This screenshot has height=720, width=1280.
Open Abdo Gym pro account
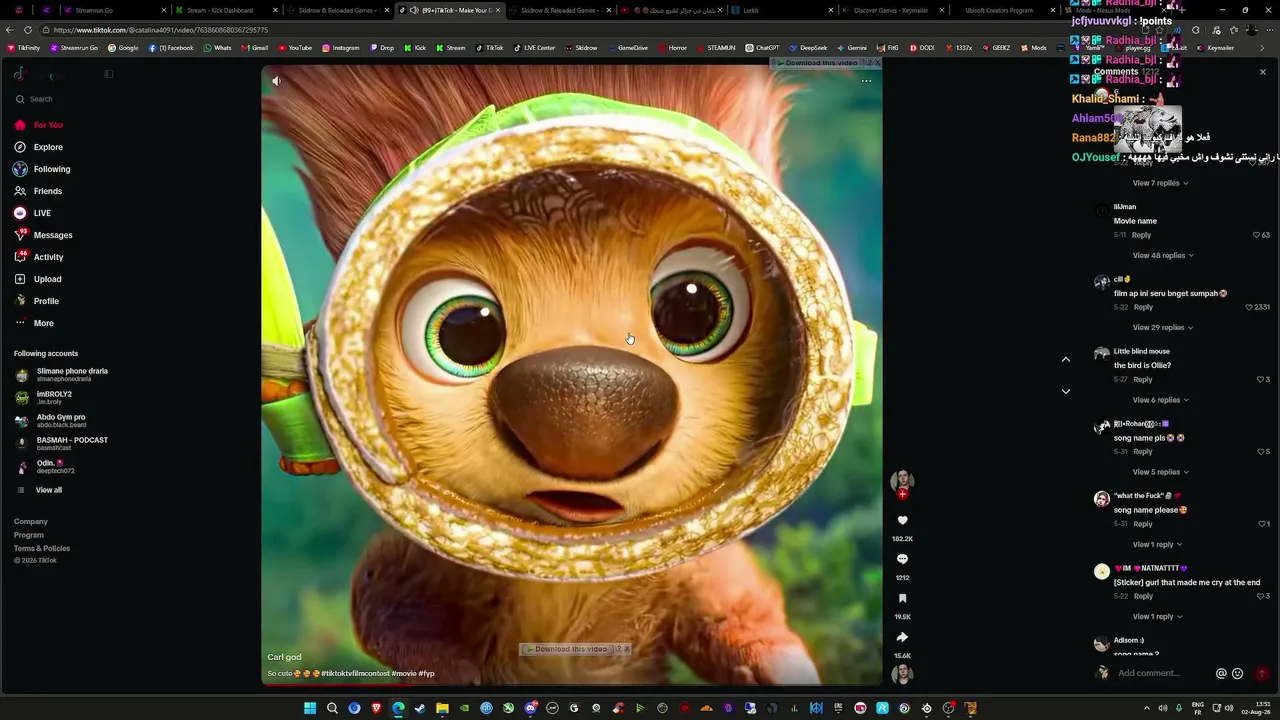coord(50,421)
